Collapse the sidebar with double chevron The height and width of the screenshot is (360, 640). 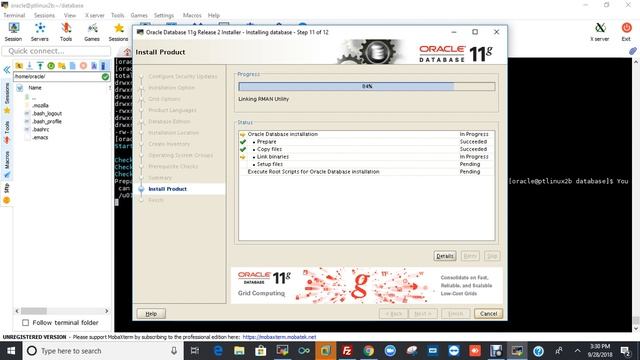coord(7,70)
